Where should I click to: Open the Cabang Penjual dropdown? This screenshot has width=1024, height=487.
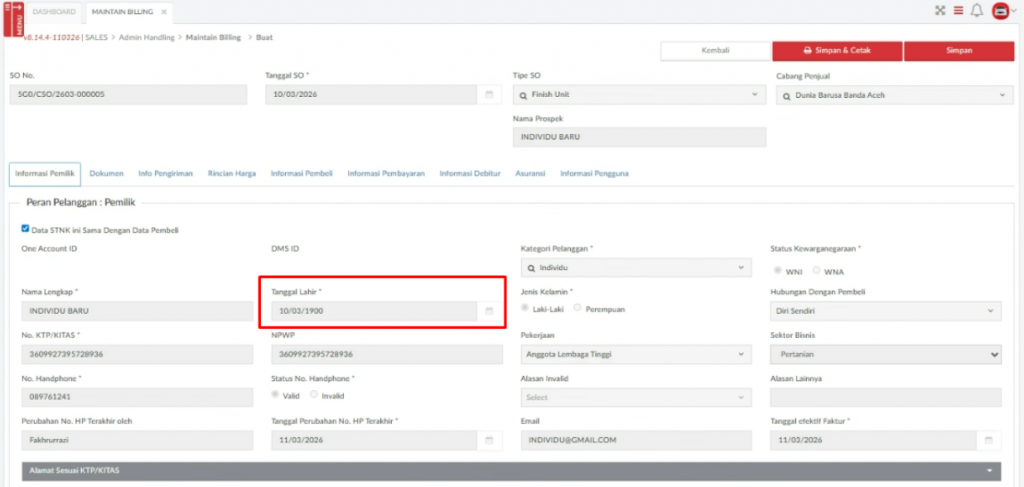click(x=1001, y=95)
